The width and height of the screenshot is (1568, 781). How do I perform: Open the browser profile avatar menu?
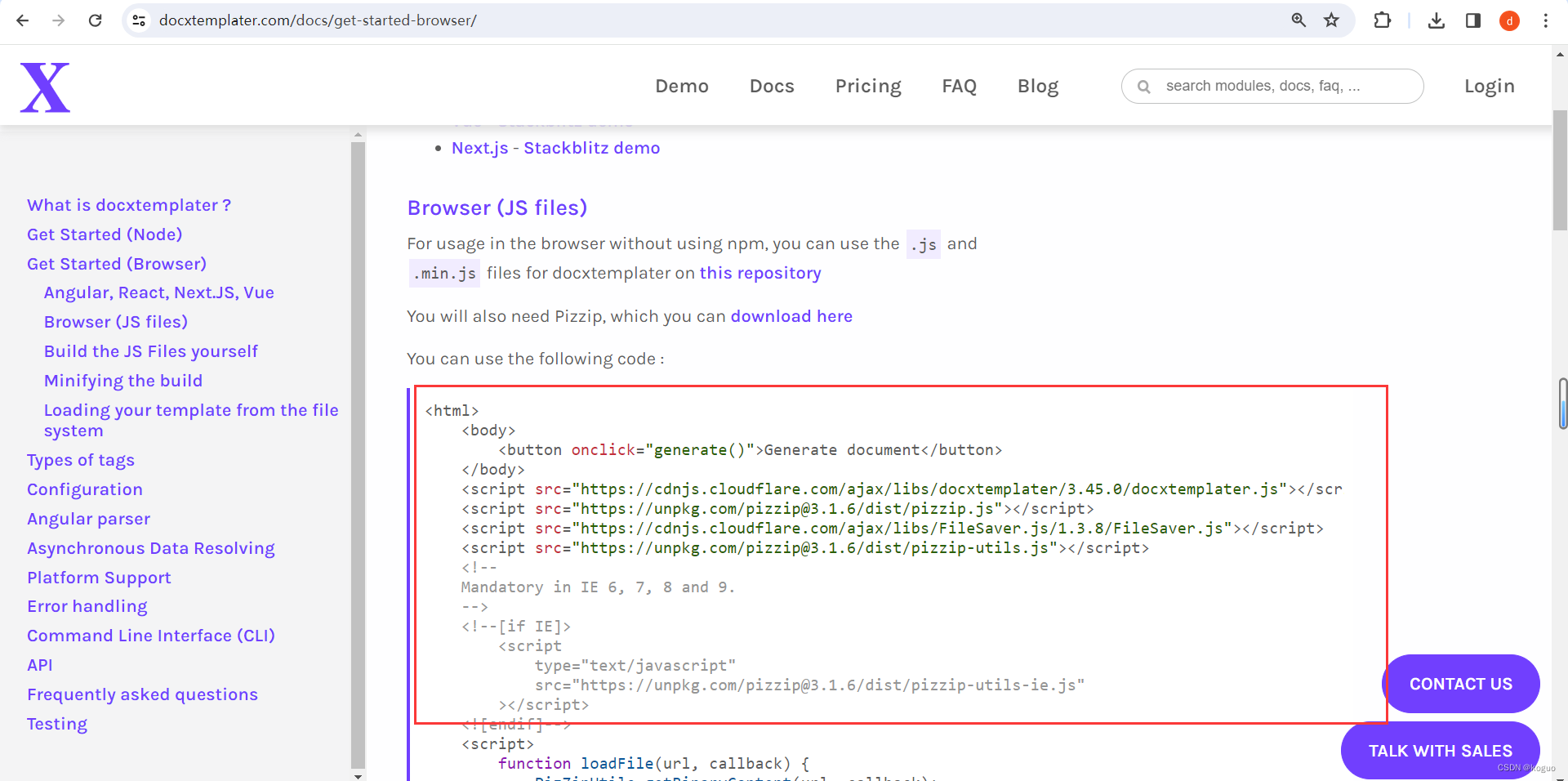pyautogui.click(x=1509, y=20)
